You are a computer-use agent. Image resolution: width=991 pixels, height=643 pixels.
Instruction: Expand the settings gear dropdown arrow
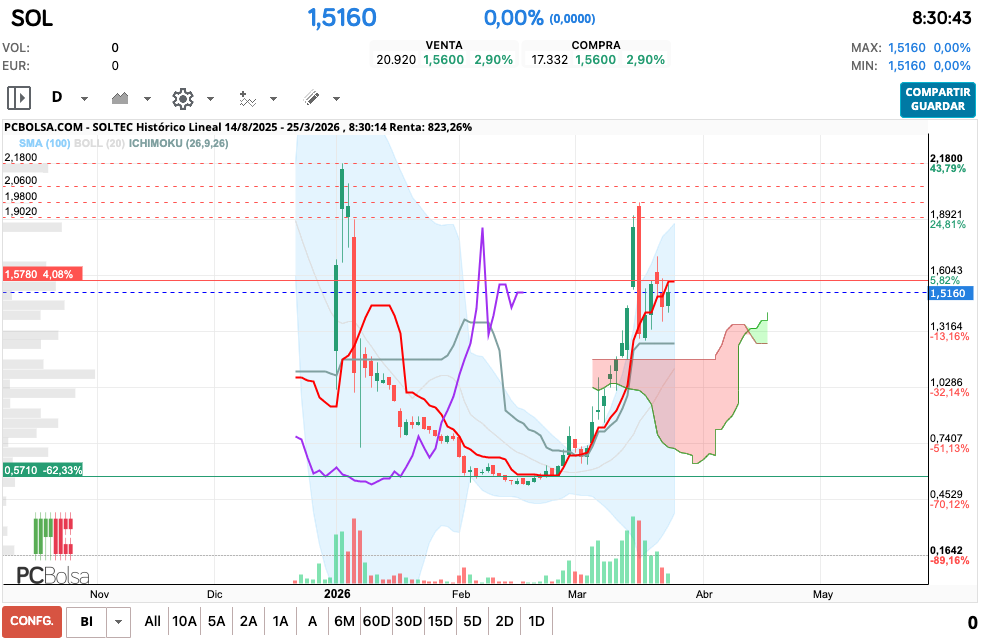tap(210, 99)
